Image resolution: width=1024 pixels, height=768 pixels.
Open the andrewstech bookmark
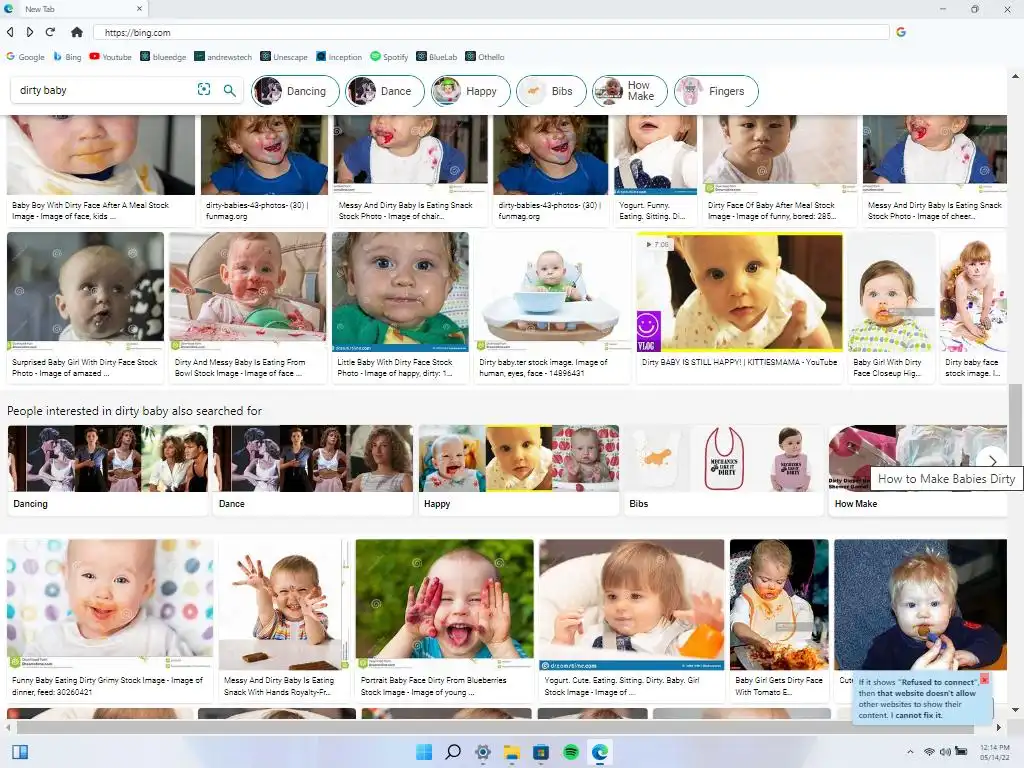click(223, 57)
